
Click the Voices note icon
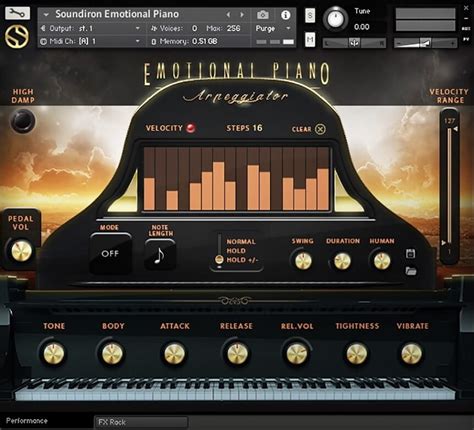click(154, 29)
